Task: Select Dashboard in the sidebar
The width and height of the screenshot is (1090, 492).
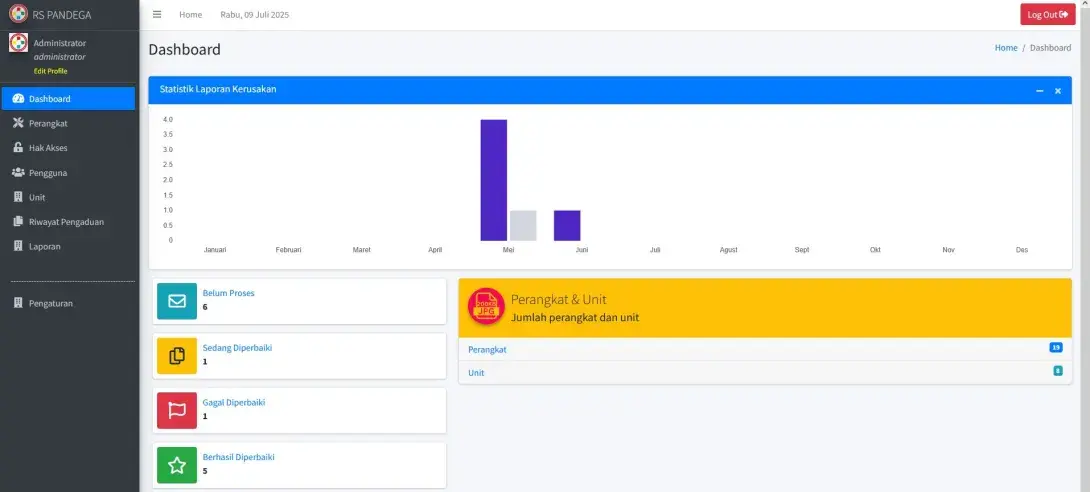Action: click(x=68, y=99)
